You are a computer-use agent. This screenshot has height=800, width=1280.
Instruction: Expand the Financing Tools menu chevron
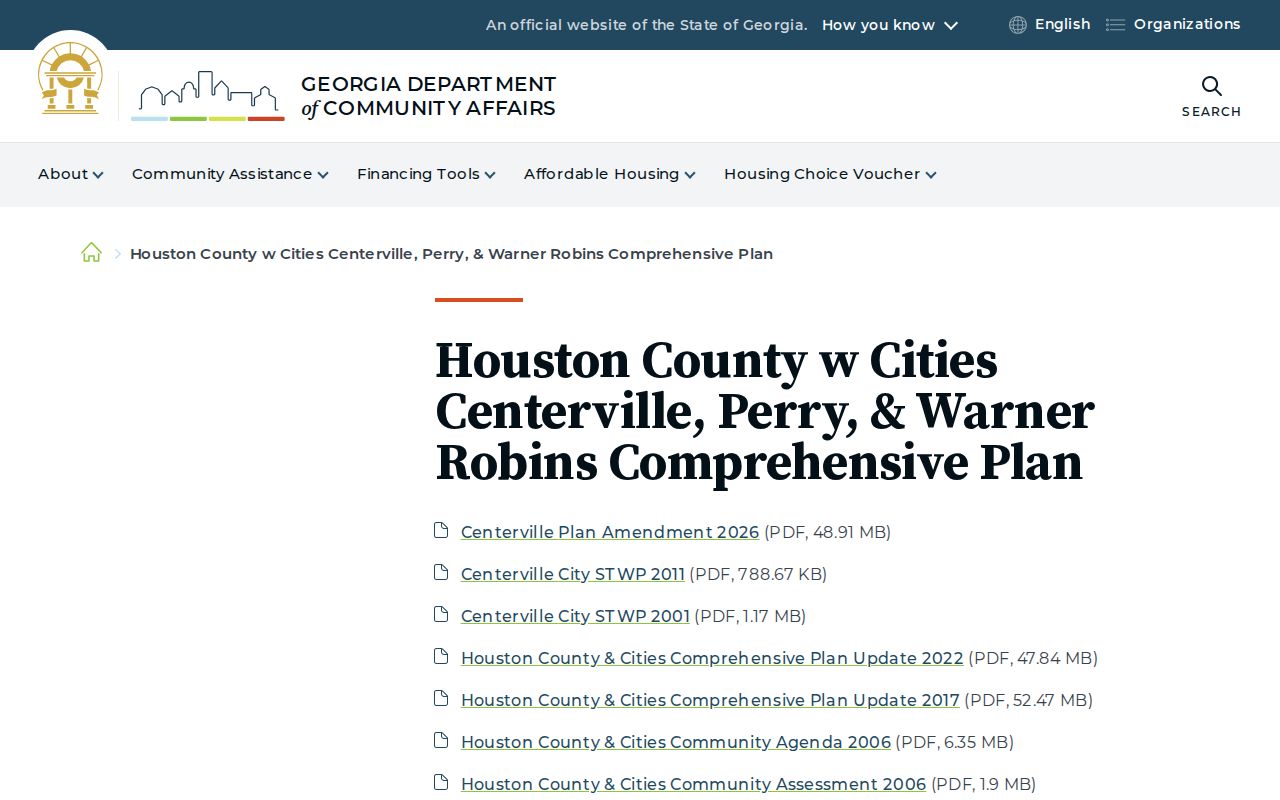[x=490, y=175]
